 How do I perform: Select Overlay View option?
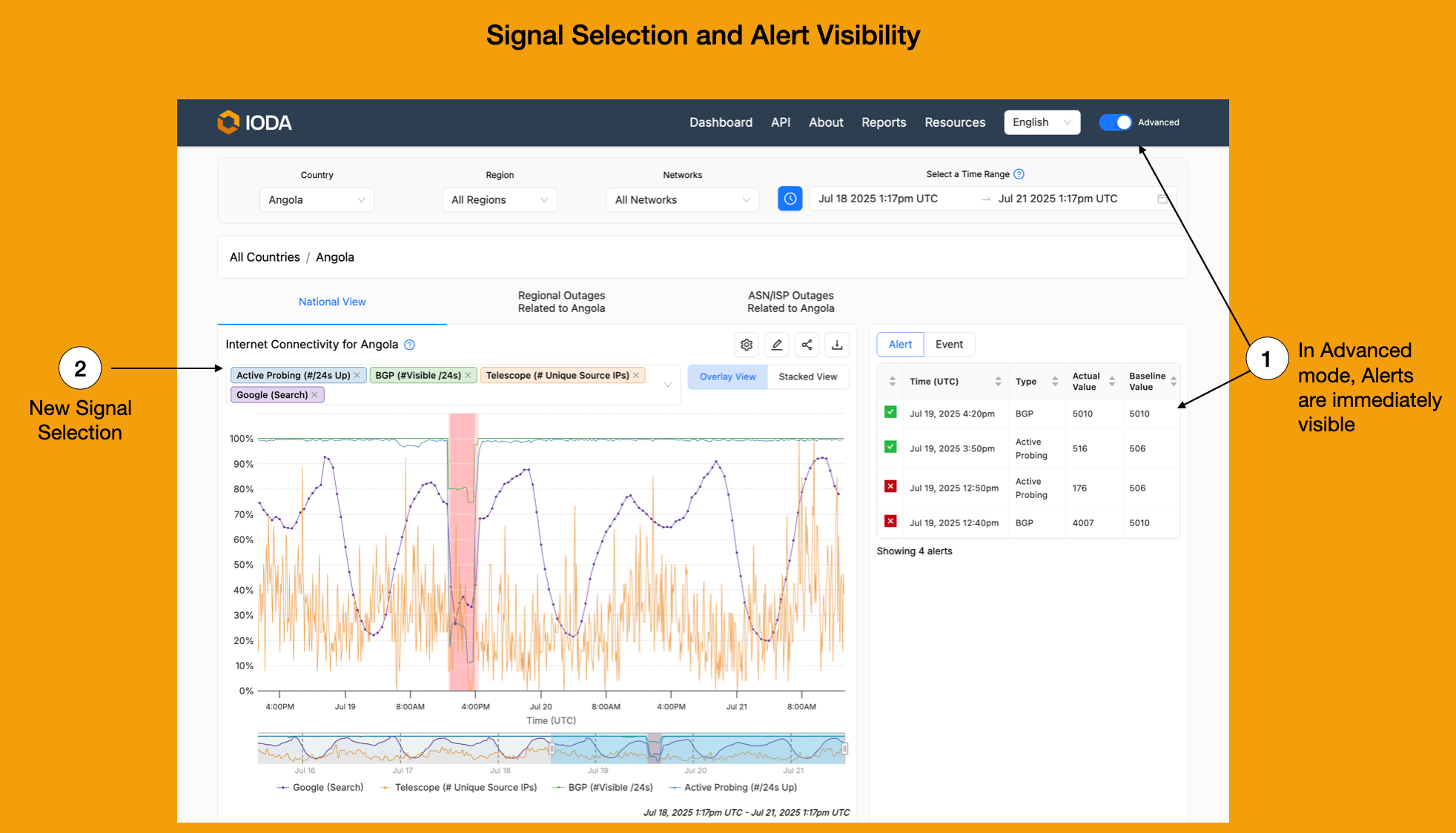727,376
